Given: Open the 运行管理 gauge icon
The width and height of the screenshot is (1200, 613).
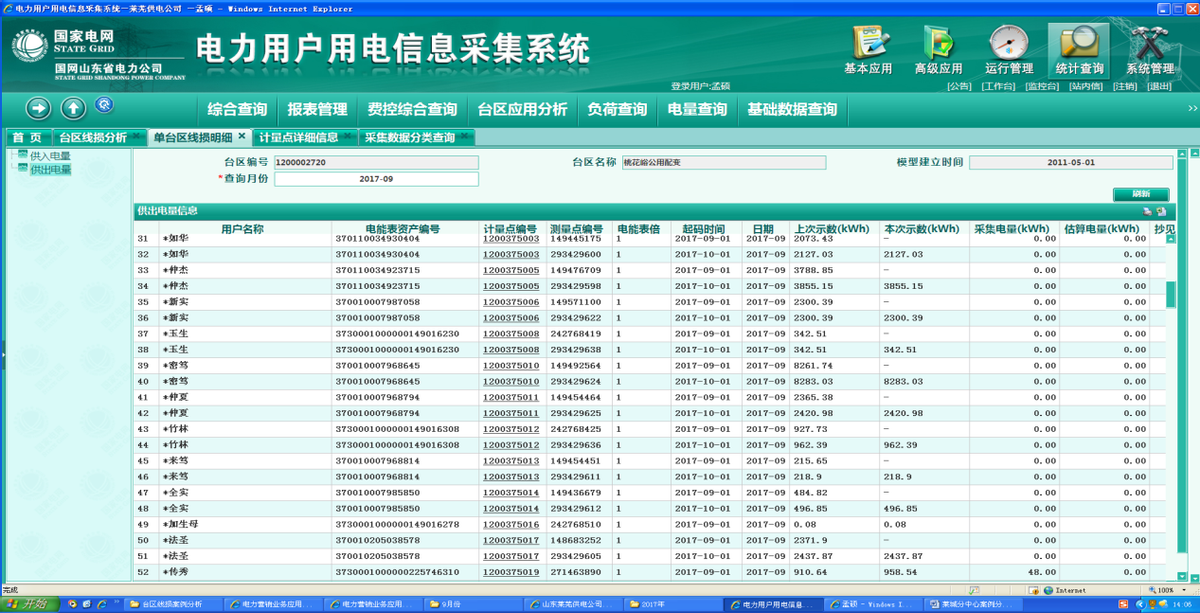Looking at the screenshot, I should (1008, 50).
